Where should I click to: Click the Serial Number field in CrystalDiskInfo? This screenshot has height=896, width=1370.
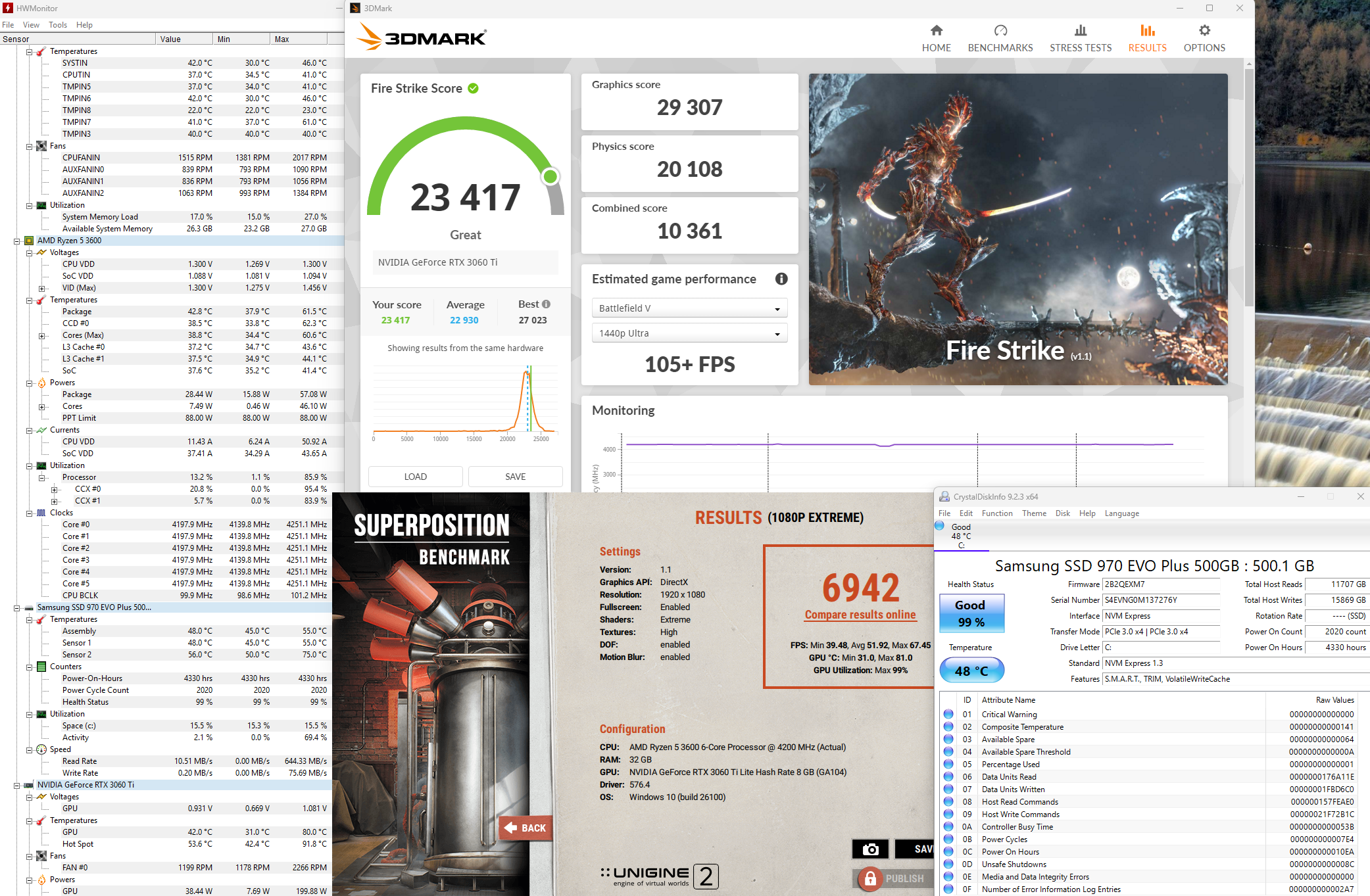pyautogui.click(x=1161, y=600)
